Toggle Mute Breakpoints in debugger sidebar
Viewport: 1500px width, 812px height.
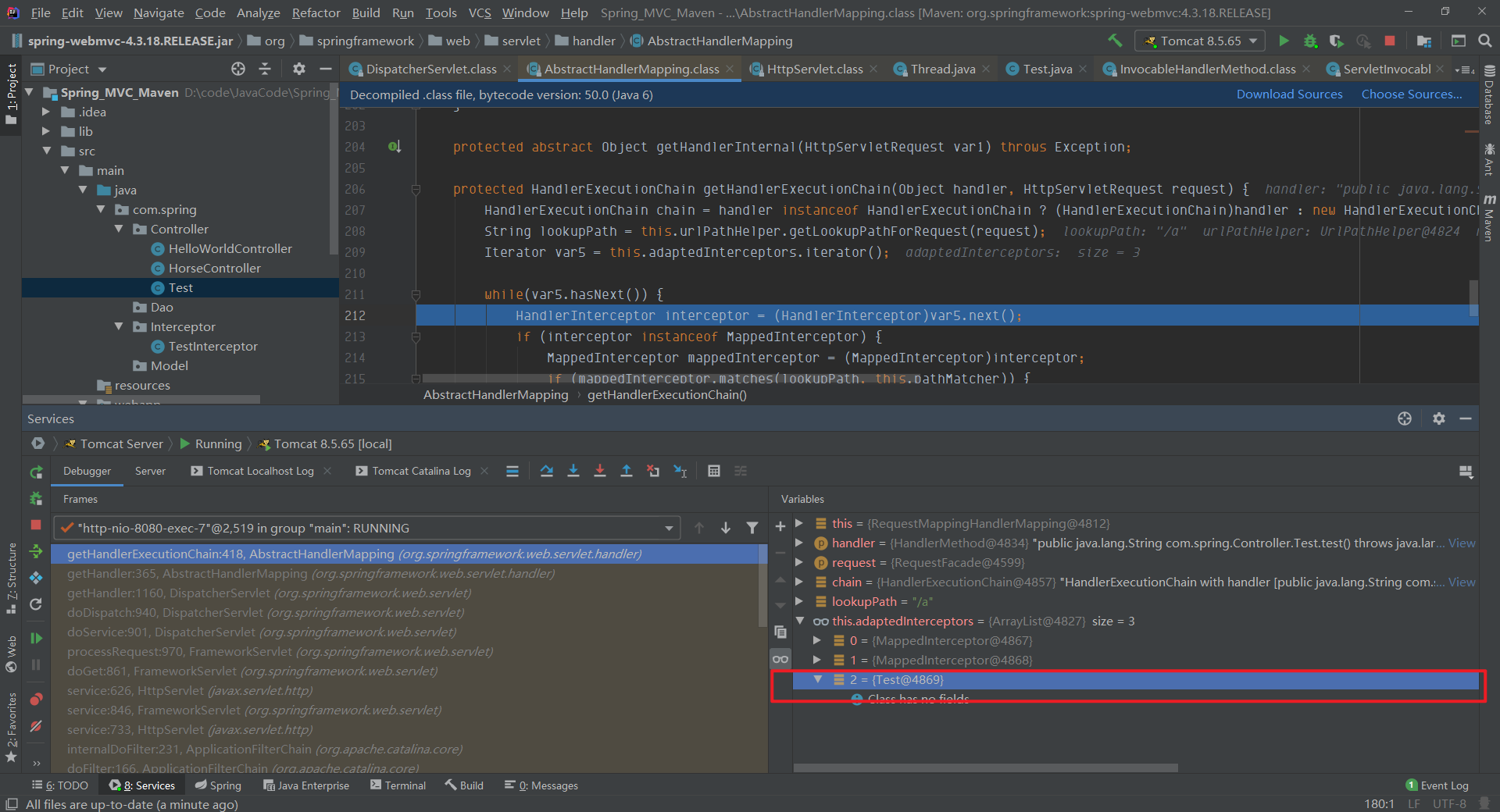click(x=36, y=726)
